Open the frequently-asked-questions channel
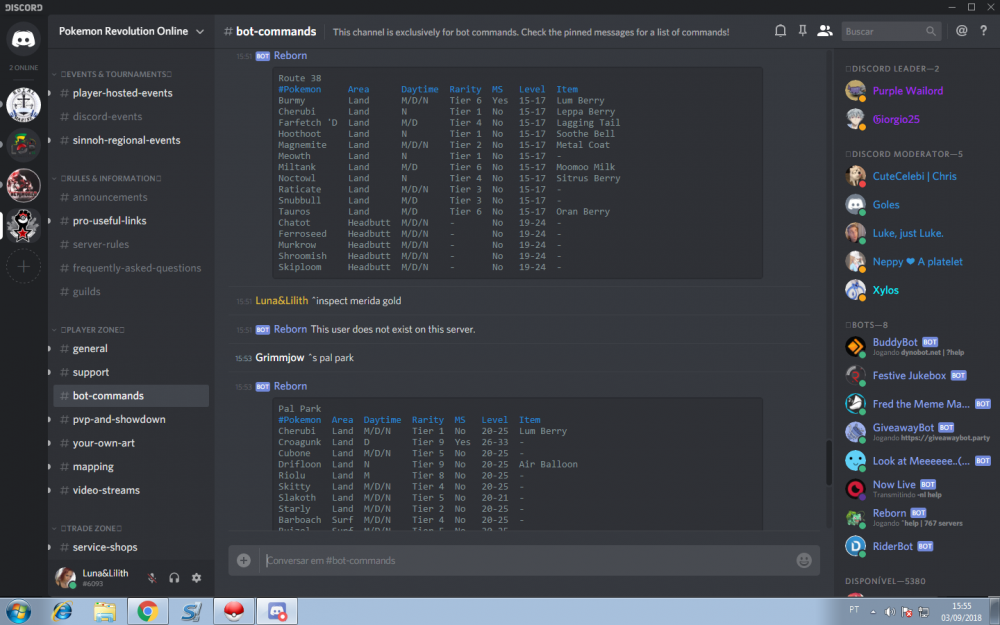Screen dimensions: 1000x625 point(131,268)
